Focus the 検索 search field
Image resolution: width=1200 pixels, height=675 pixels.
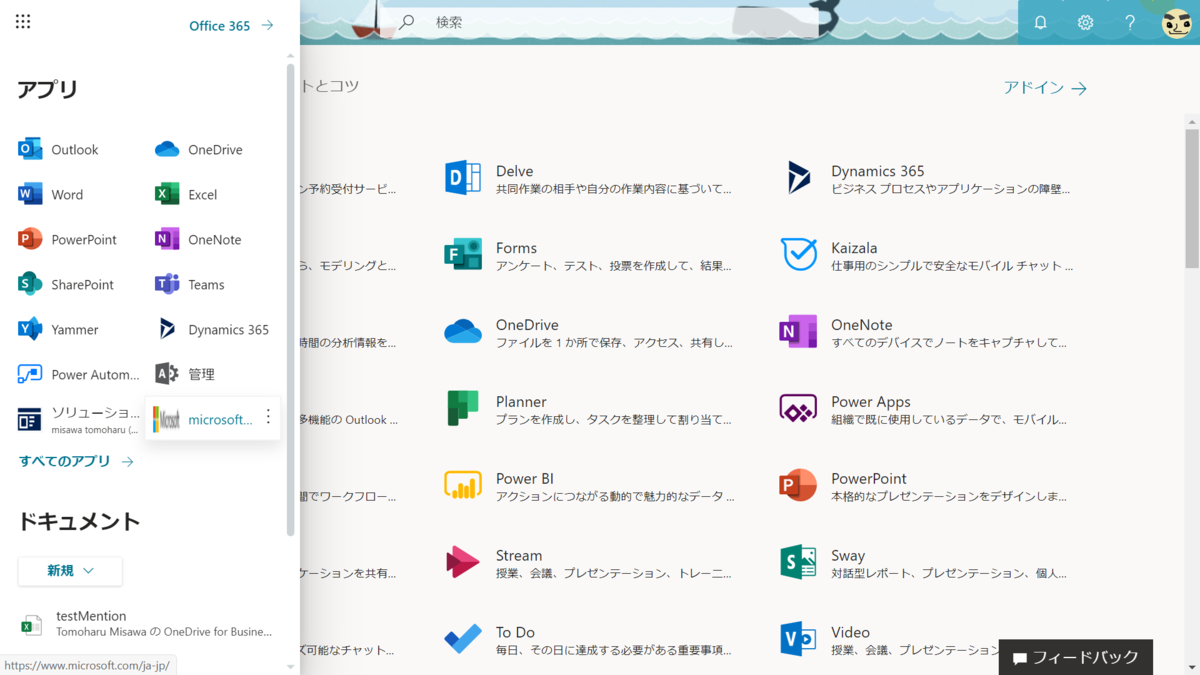608,22
